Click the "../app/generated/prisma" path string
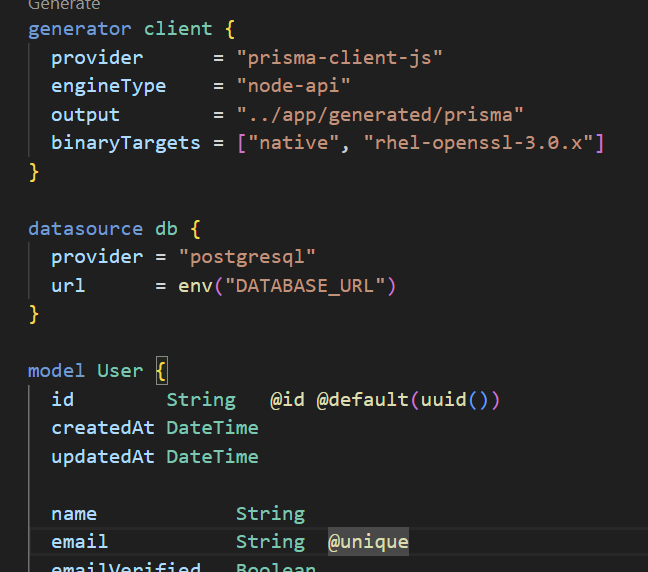 tap(380, 115)
